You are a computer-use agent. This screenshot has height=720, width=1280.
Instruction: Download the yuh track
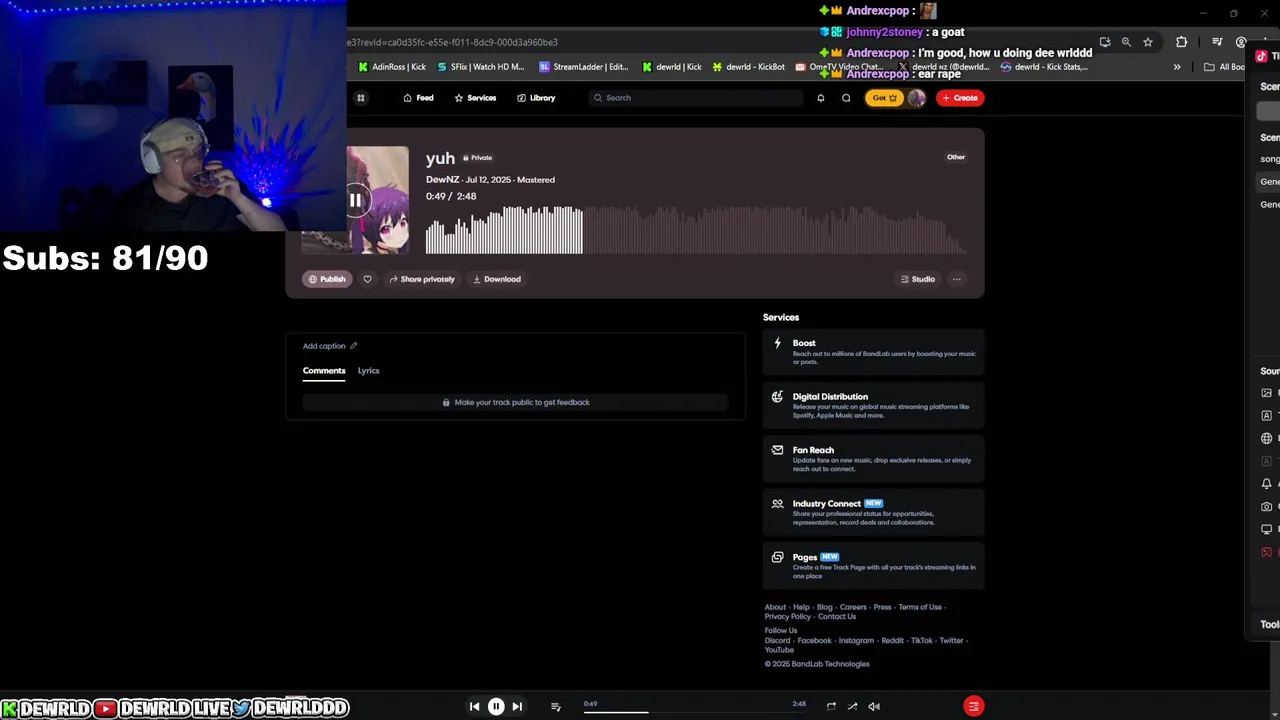497,279
